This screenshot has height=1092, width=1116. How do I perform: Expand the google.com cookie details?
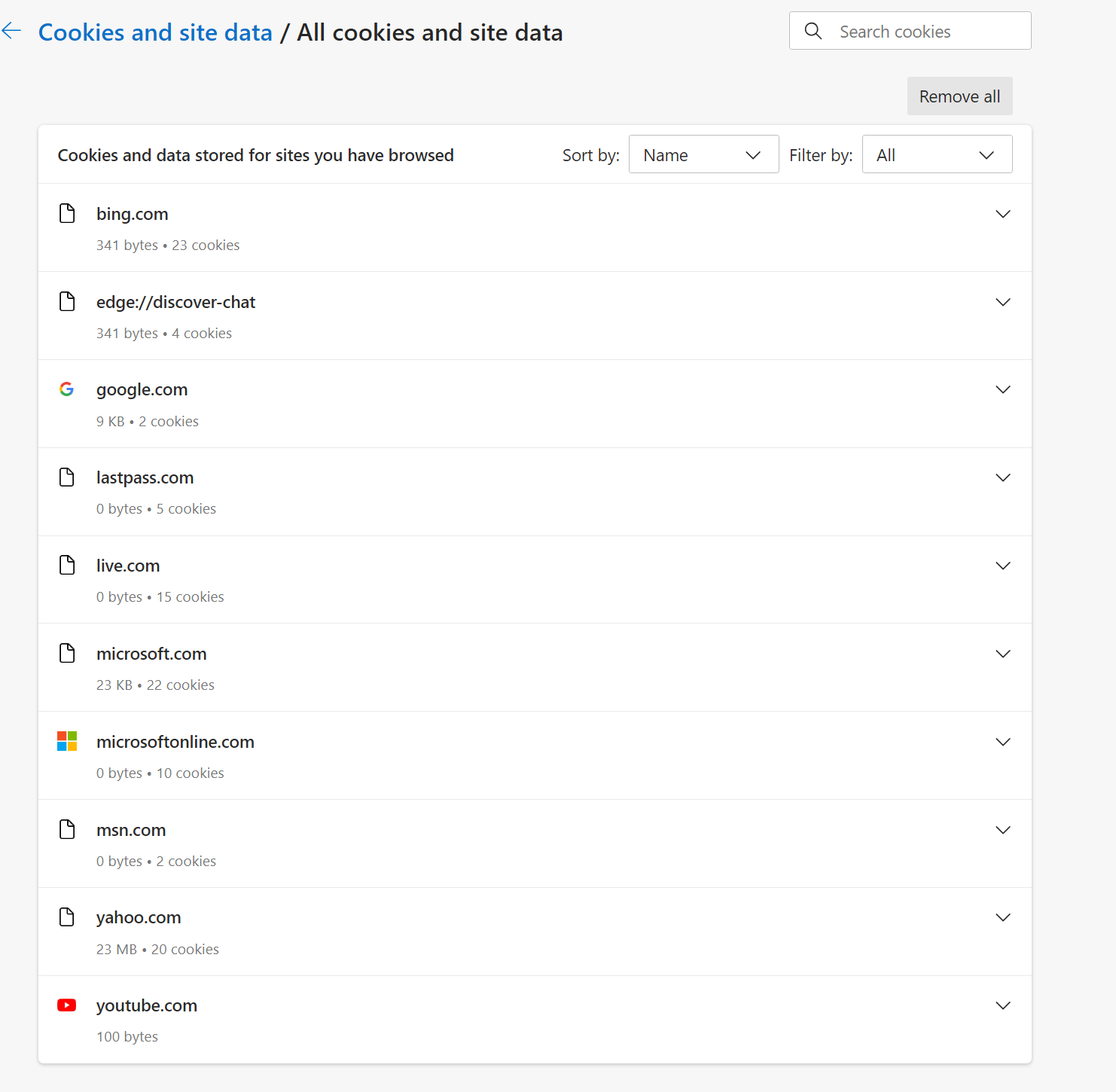[x=1003, y=389]
